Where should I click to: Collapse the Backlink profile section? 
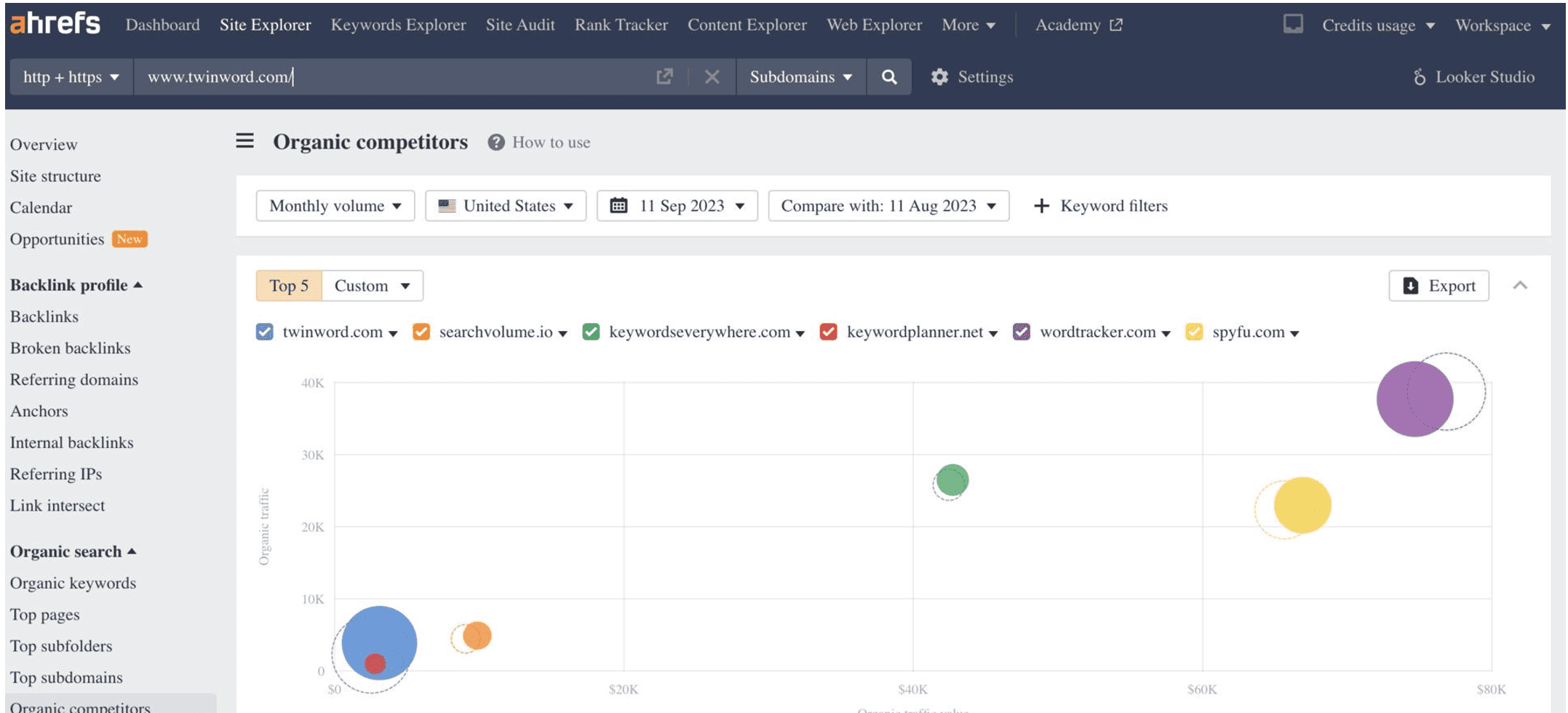pyautogui.click(x=76, y=285)
